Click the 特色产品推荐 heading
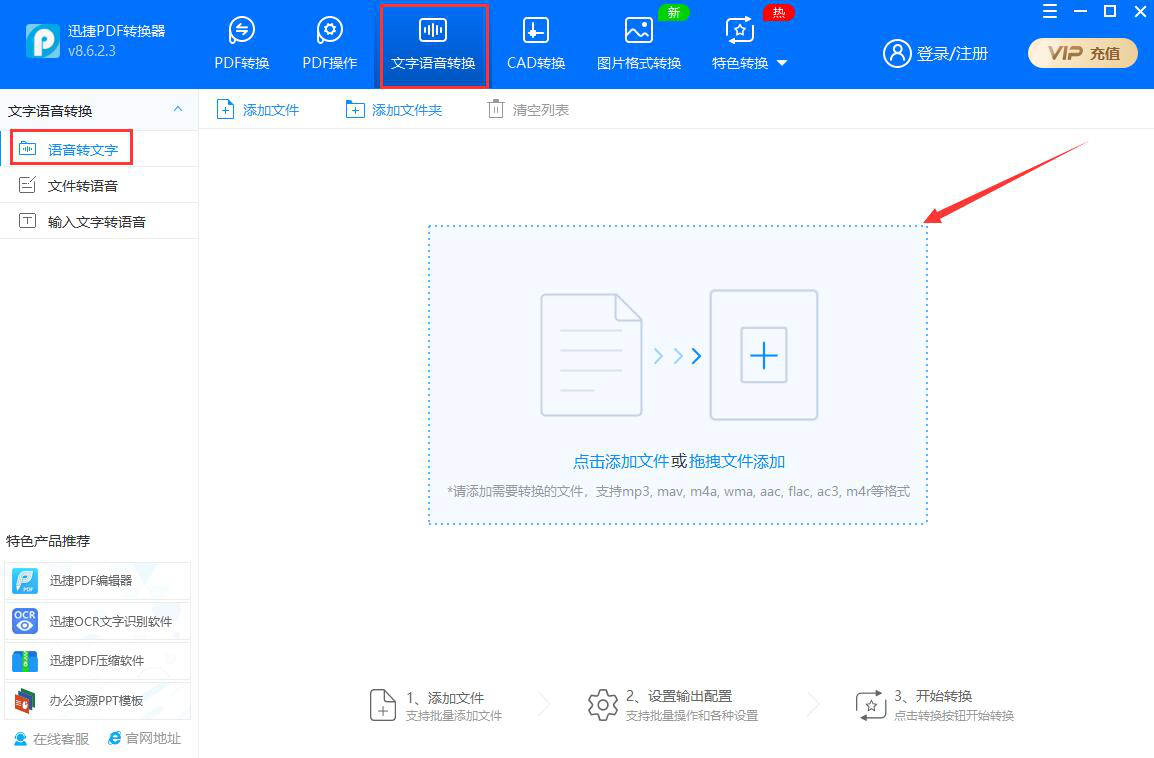The image size is (1154, 758). [x=49, y=541]
